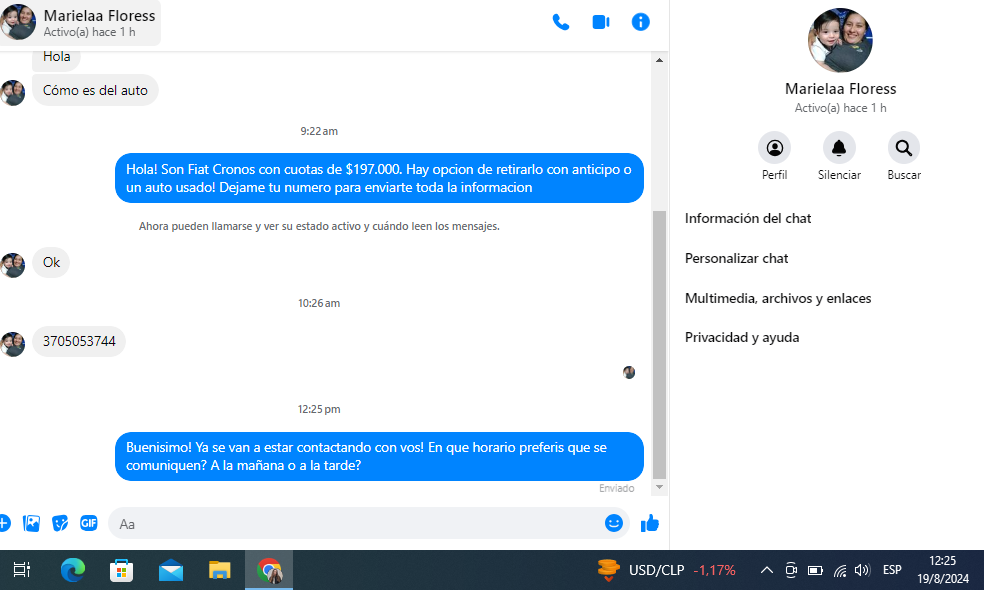Select the Fiat Cronos cuotas message

click(x=379, y=178)
